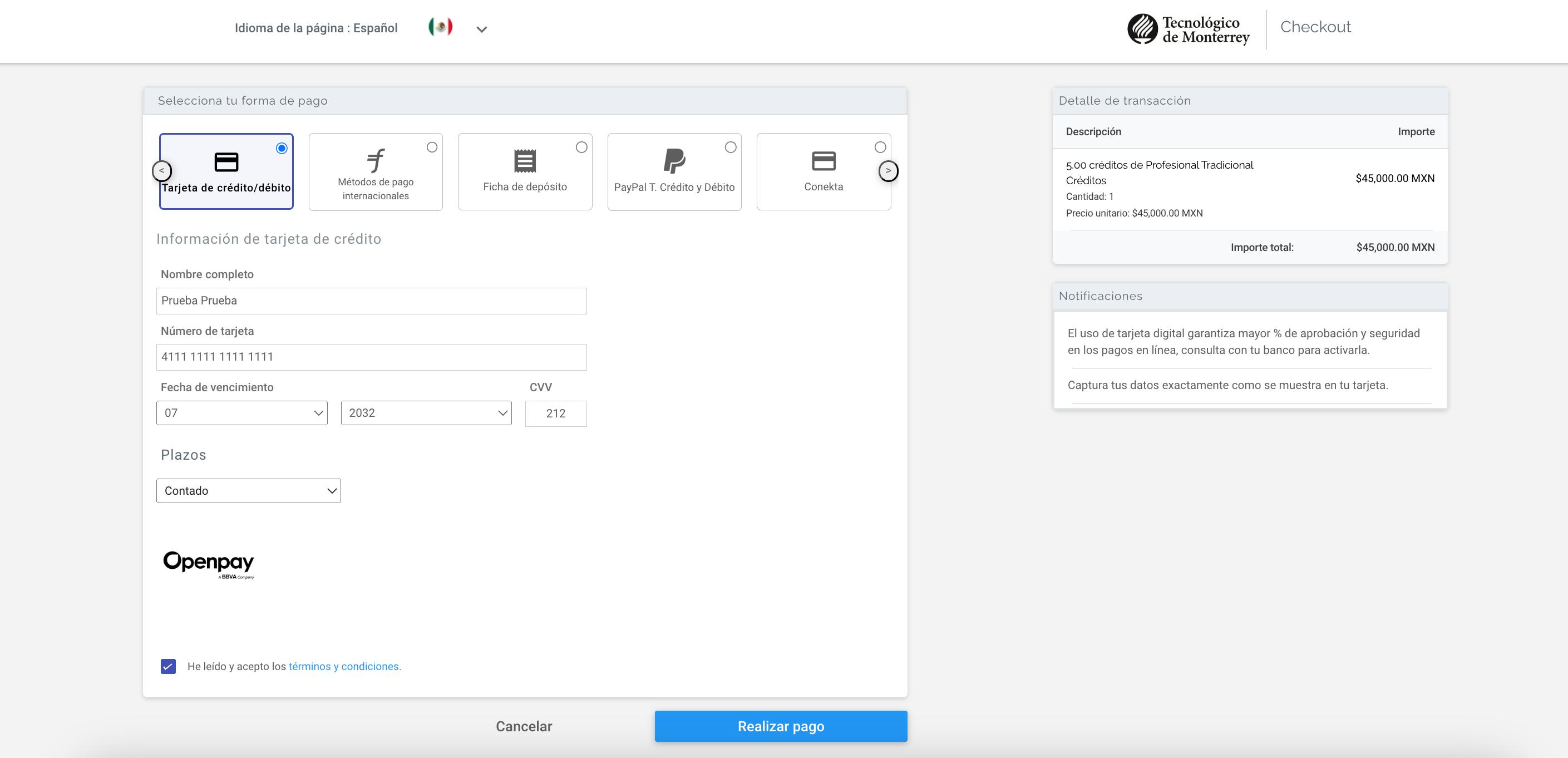Image resolution: width=1568 pixels, height=758 pixels.
Task: Select the Ficha de depósito radio button
Action: tap(581, 147)
